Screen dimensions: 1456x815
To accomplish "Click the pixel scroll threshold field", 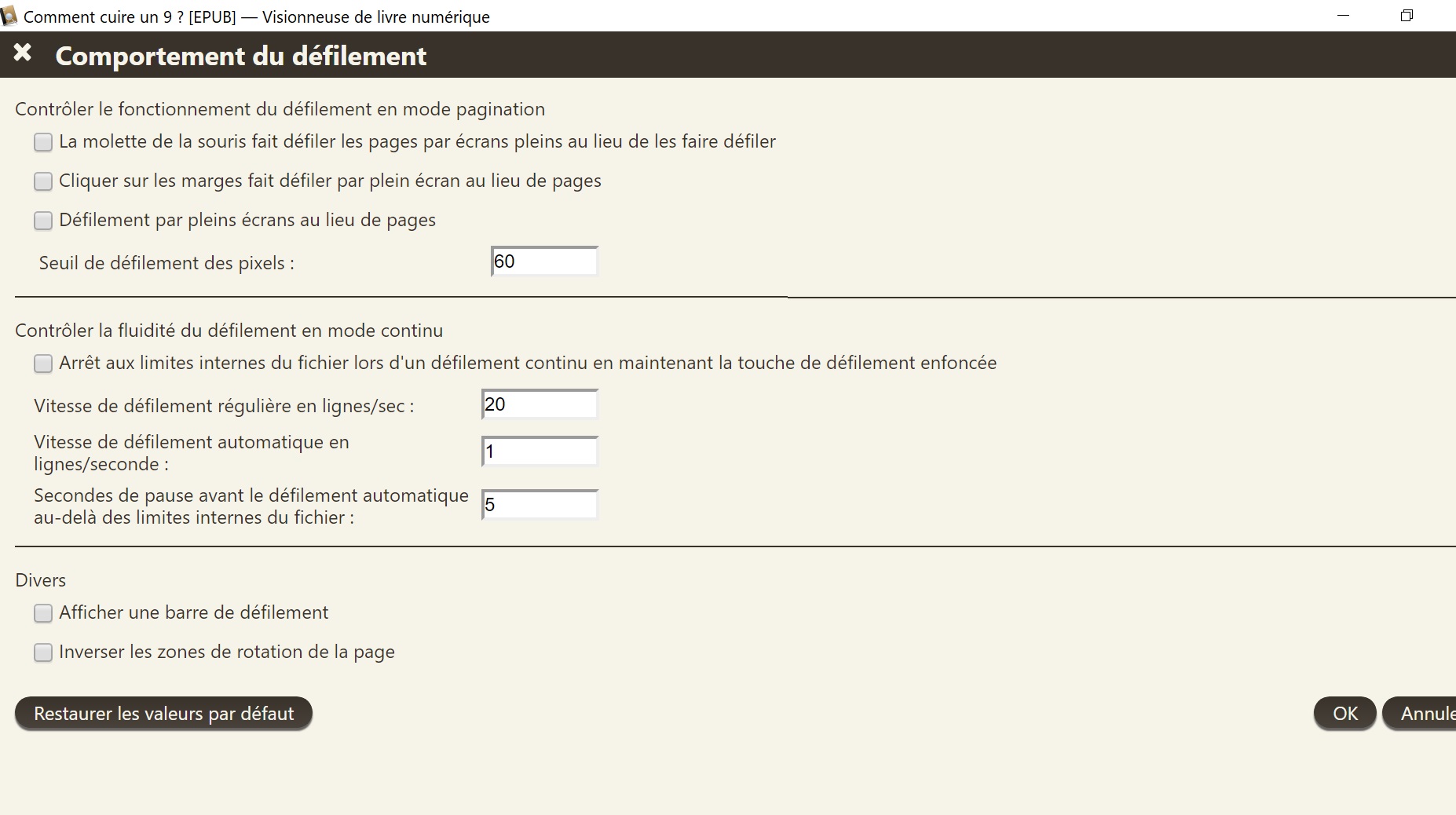I will [x=544, y=261].
